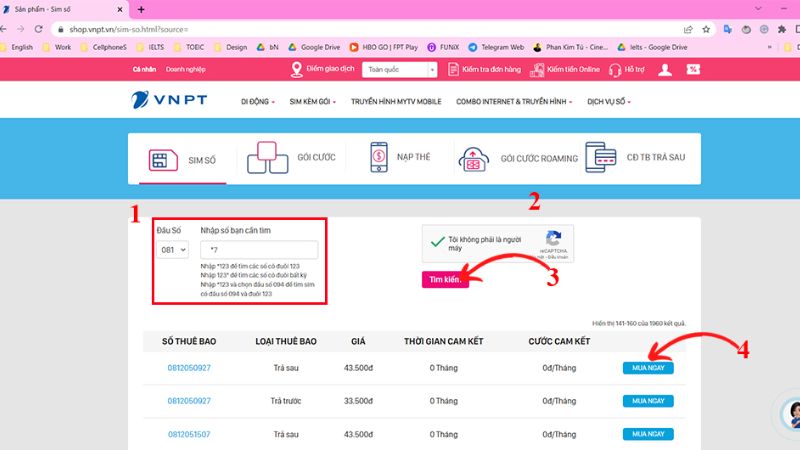The image size is (800, 450).
Task: Click the Kiểm tra đơn hàng document icon
Action: 453,69
